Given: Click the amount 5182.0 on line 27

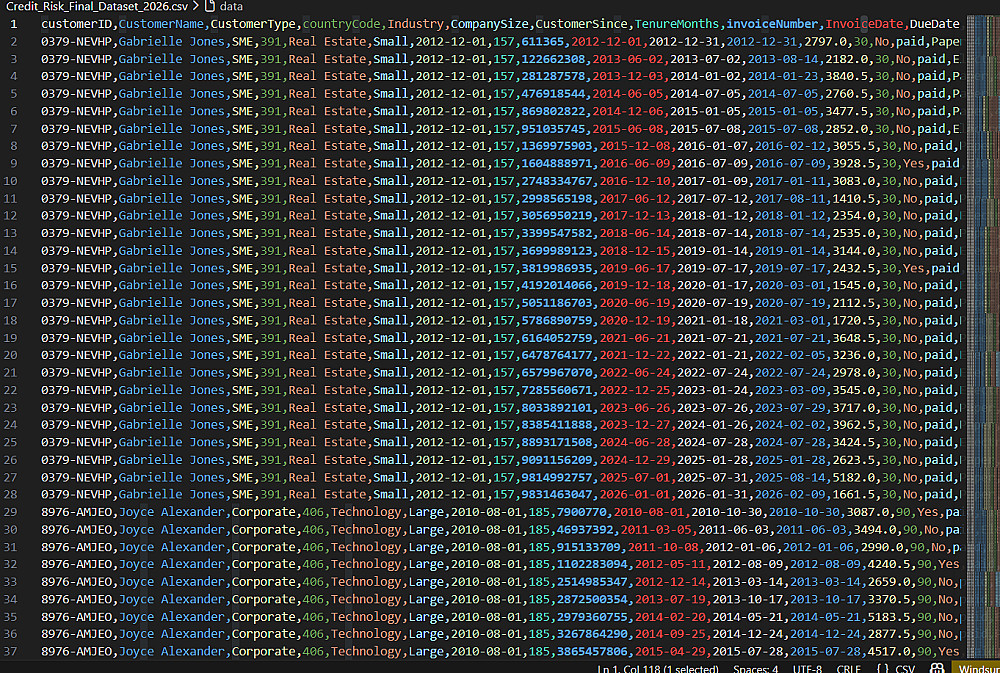Looking at the screenshot, I should 853,477.
